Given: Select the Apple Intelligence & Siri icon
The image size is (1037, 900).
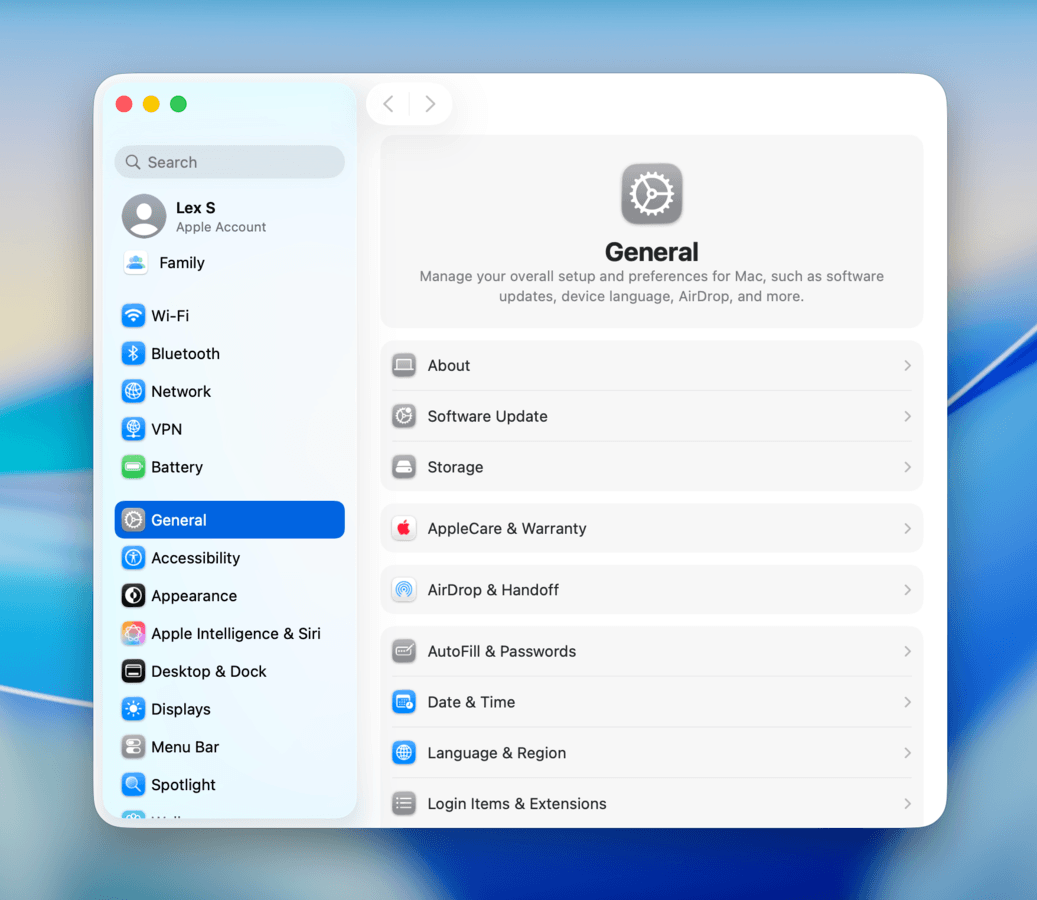Looking at the screenshot, I should coord(131,633).
